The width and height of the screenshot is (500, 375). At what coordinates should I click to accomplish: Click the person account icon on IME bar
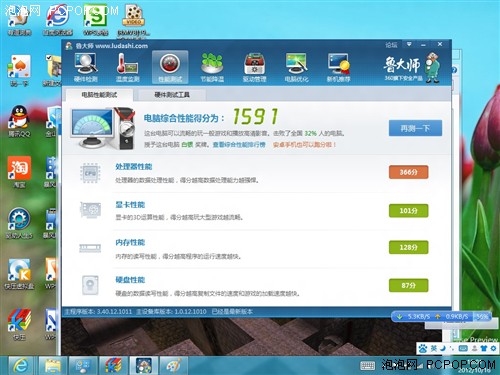[x=474, y=349]
